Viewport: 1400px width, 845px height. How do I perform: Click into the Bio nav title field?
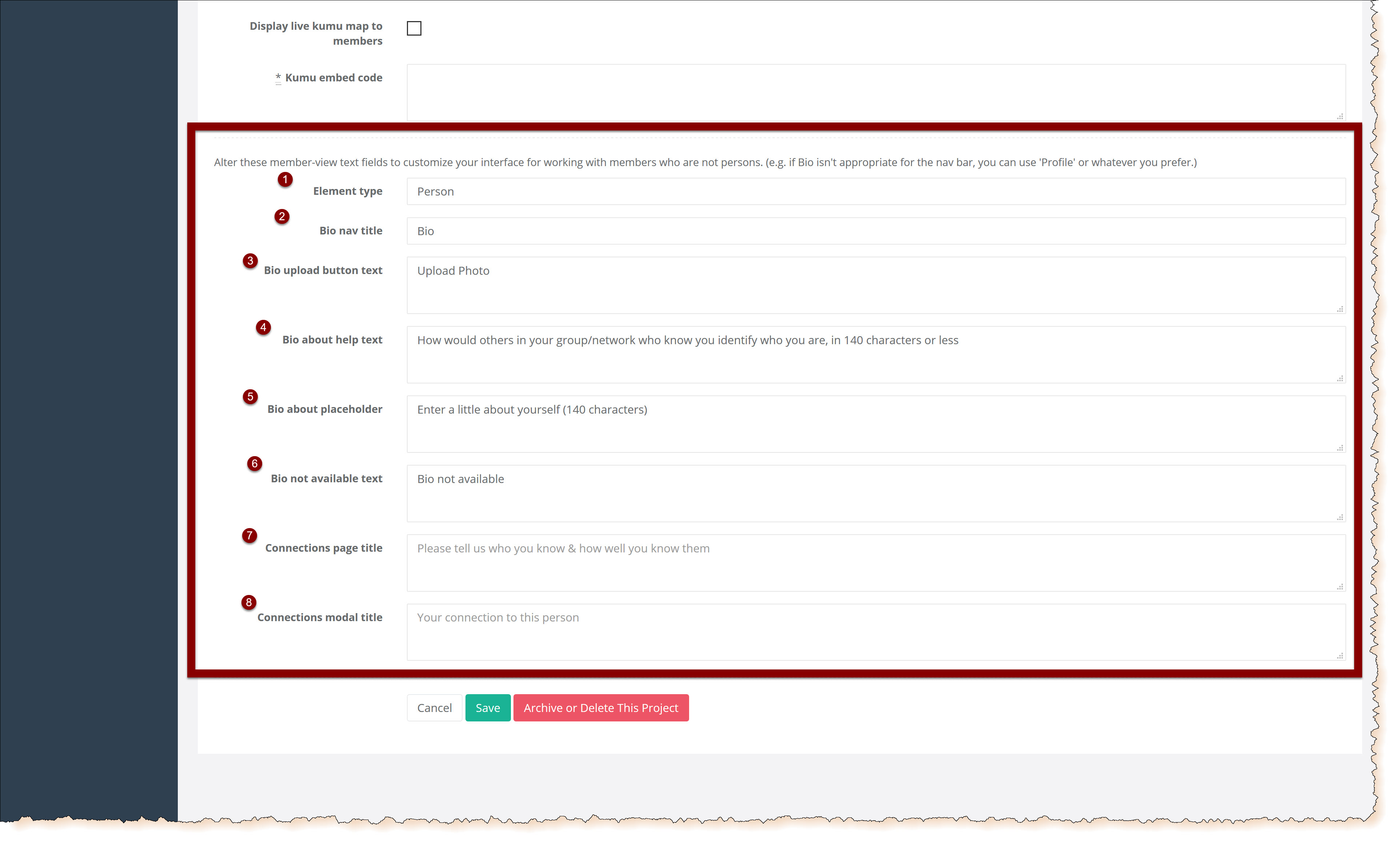click(875, 231)
